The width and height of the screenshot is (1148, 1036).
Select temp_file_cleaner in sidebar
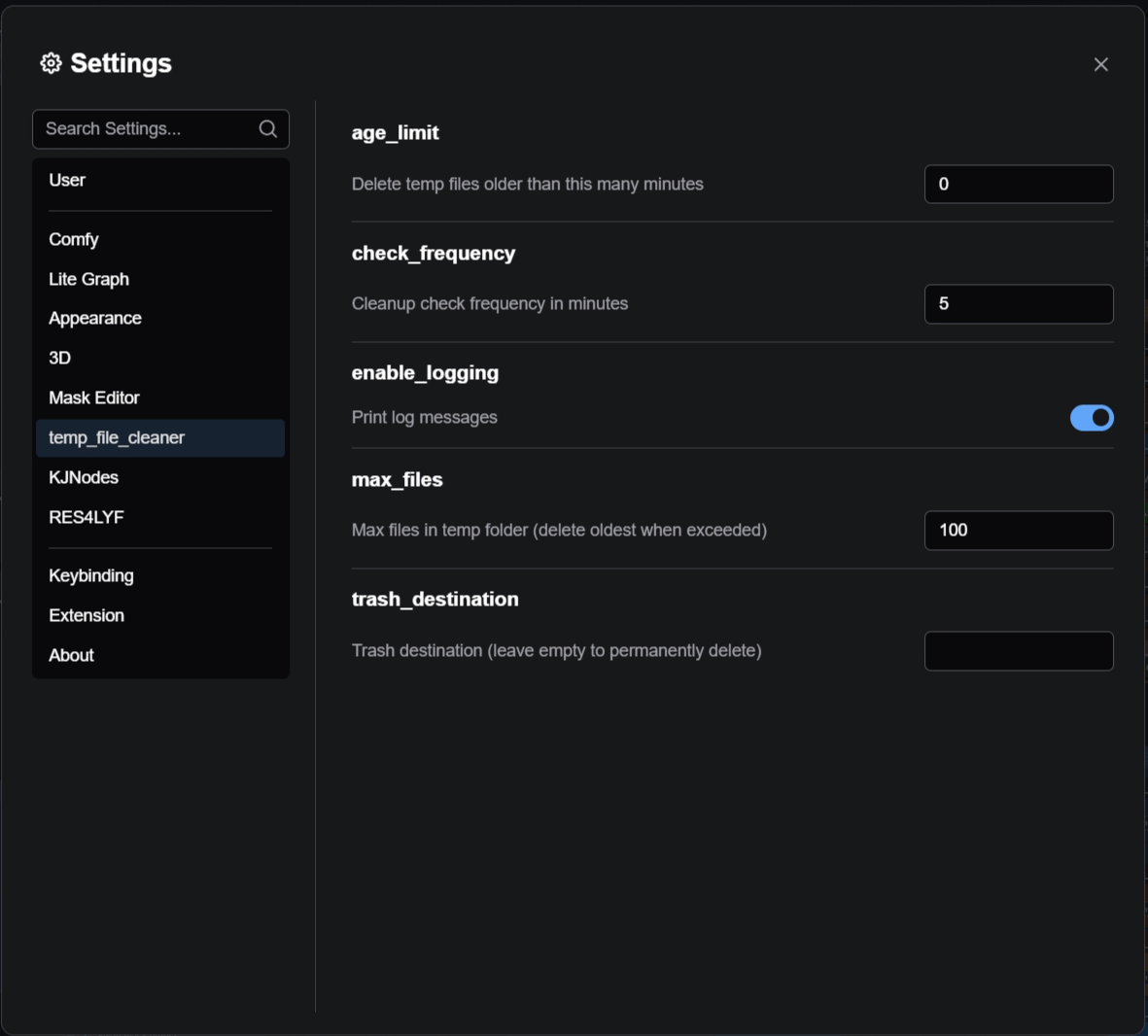pos(117,438)
